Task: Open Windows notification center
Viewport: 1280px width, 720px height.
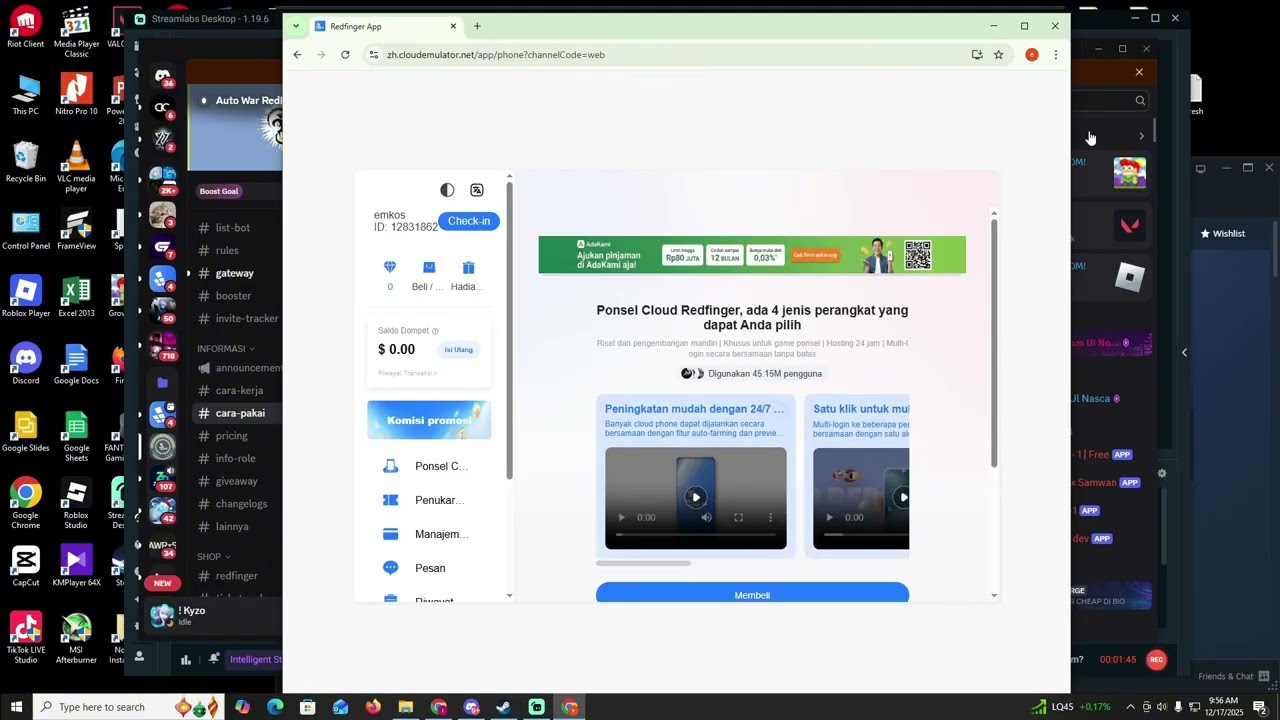Action: [x=1260, y=707]
